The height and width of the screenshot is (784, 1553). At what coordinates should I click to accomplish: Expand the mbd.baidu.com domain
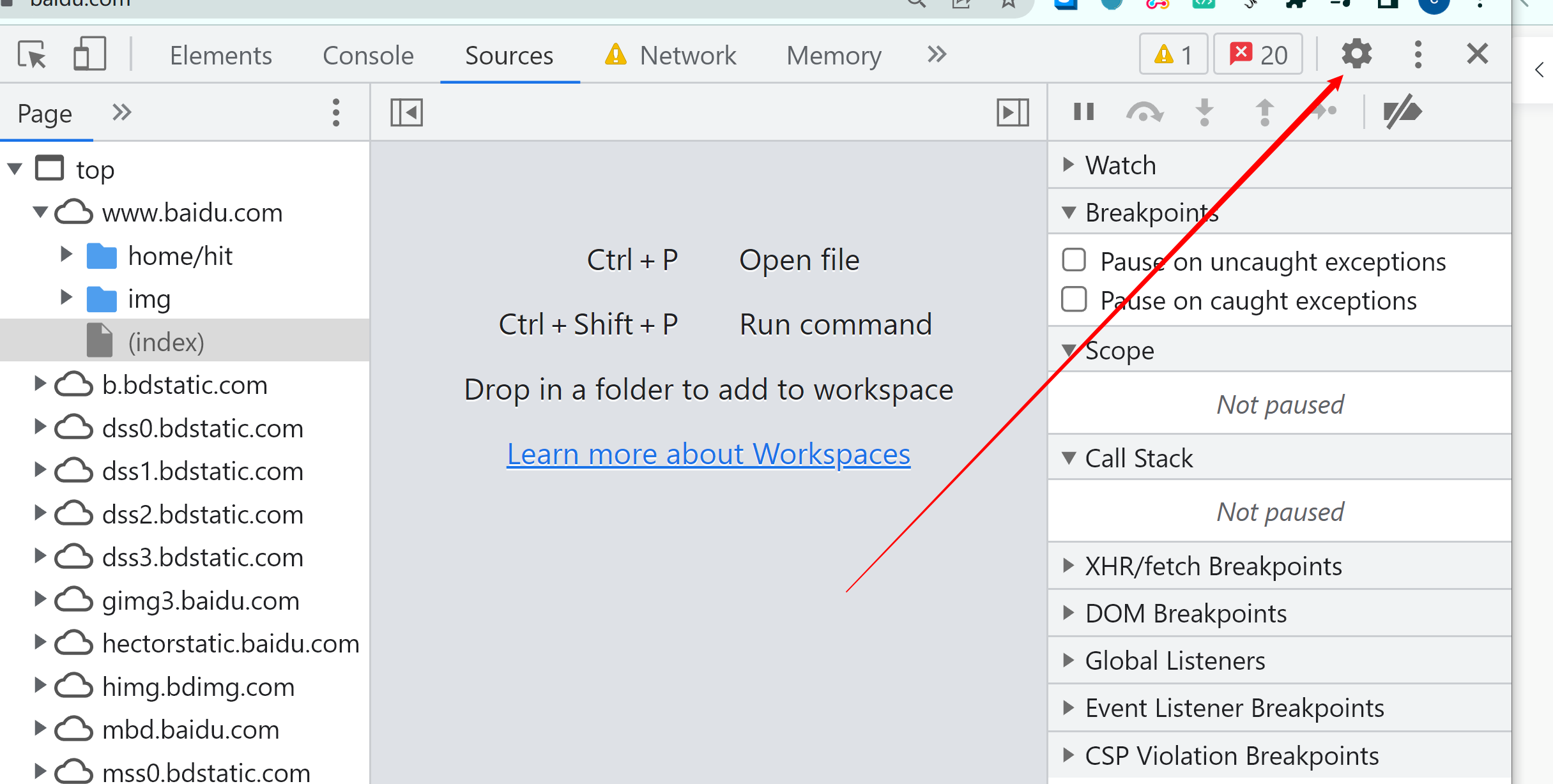click(40, 728)
